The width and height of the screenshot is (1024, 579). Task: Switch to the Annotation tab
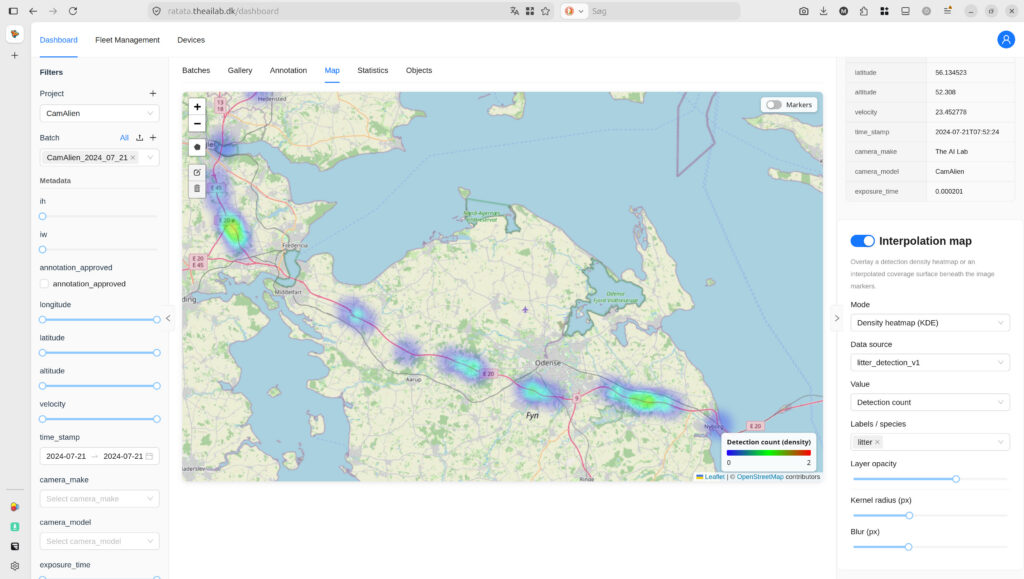pyautogui.click(x=288, y=70)
